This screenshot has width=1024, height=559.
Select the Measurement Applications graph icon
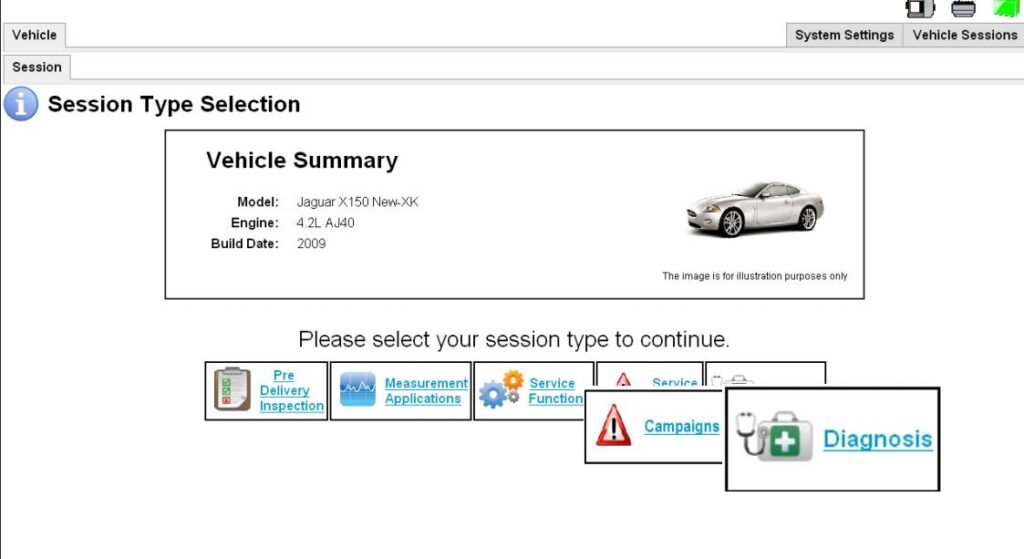coord(357,390)
